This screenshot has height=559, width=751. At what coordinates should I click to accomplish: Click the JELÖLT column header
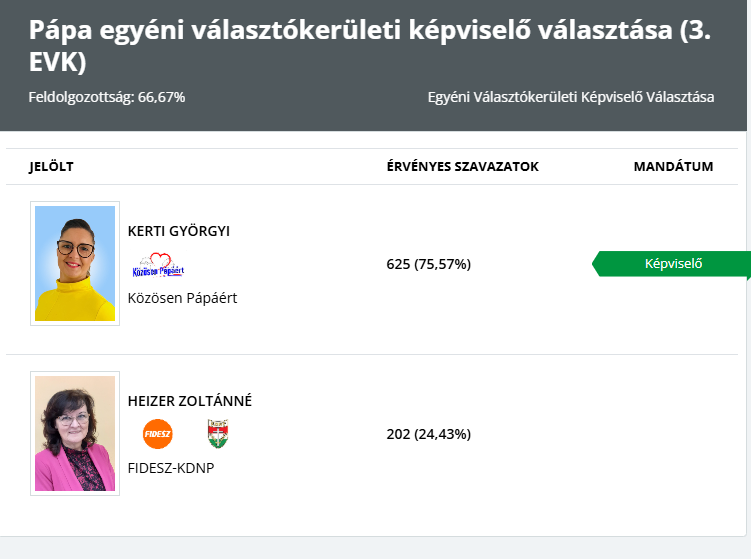51,166
